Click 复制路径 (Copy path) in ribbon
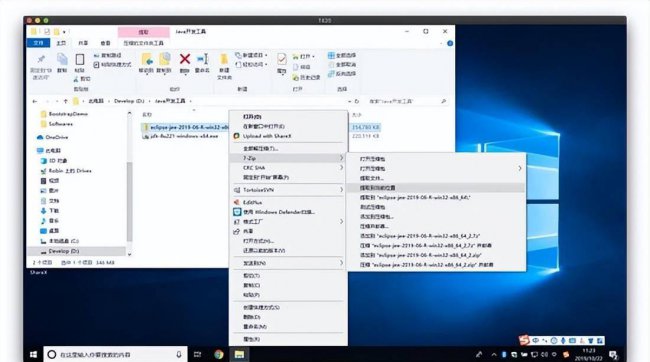 click(x=108, y=55)
